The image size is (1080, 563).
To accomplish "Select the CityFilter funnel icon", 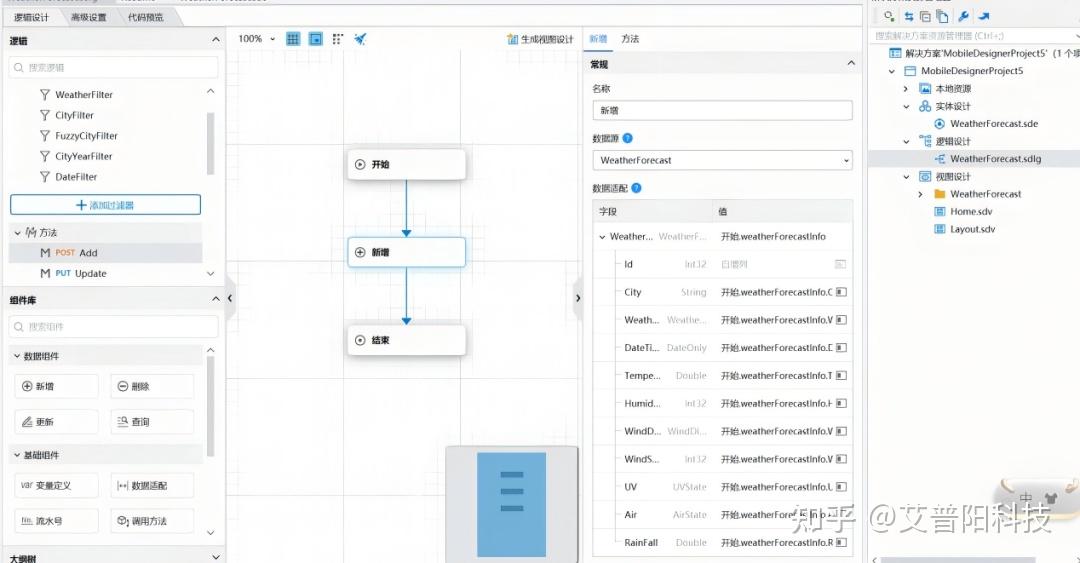I will pyautogui.click(x=45, y=115).
